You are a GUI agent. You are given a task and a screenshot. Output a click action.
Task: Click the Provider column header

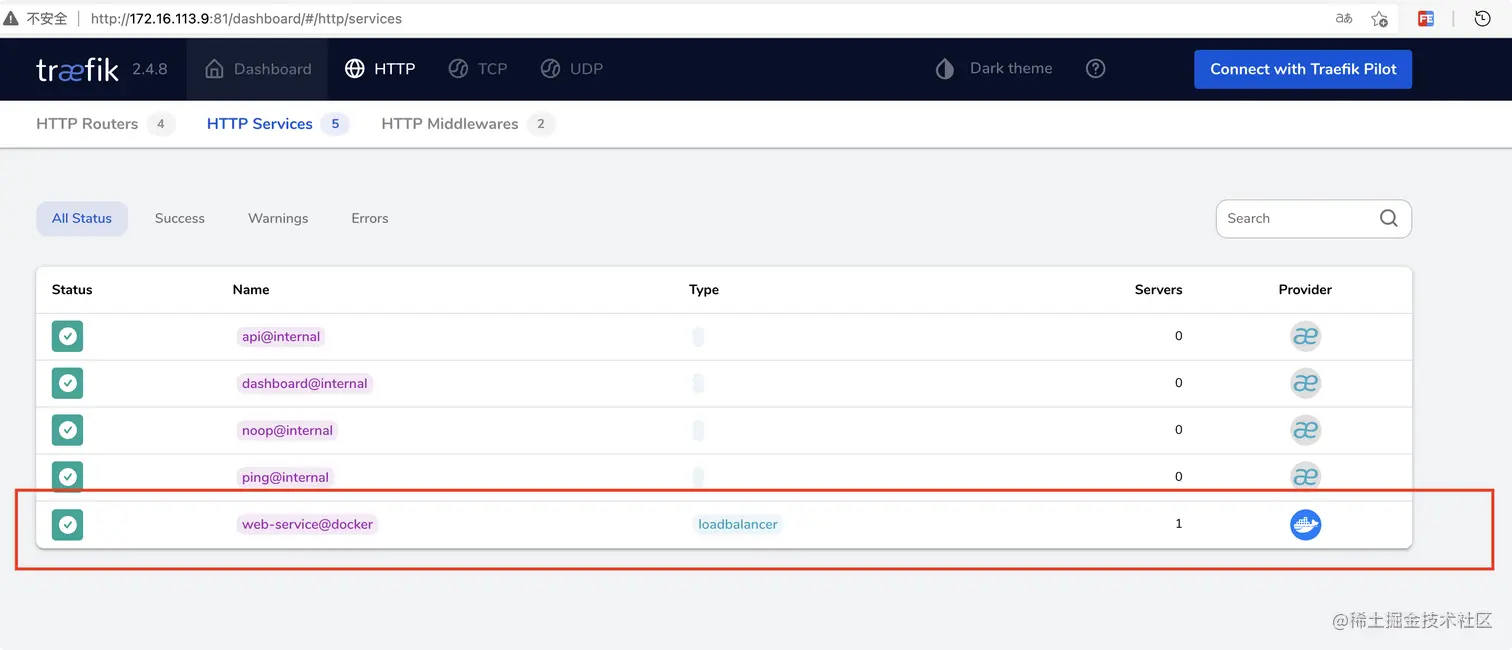[x=1306, y=290]
